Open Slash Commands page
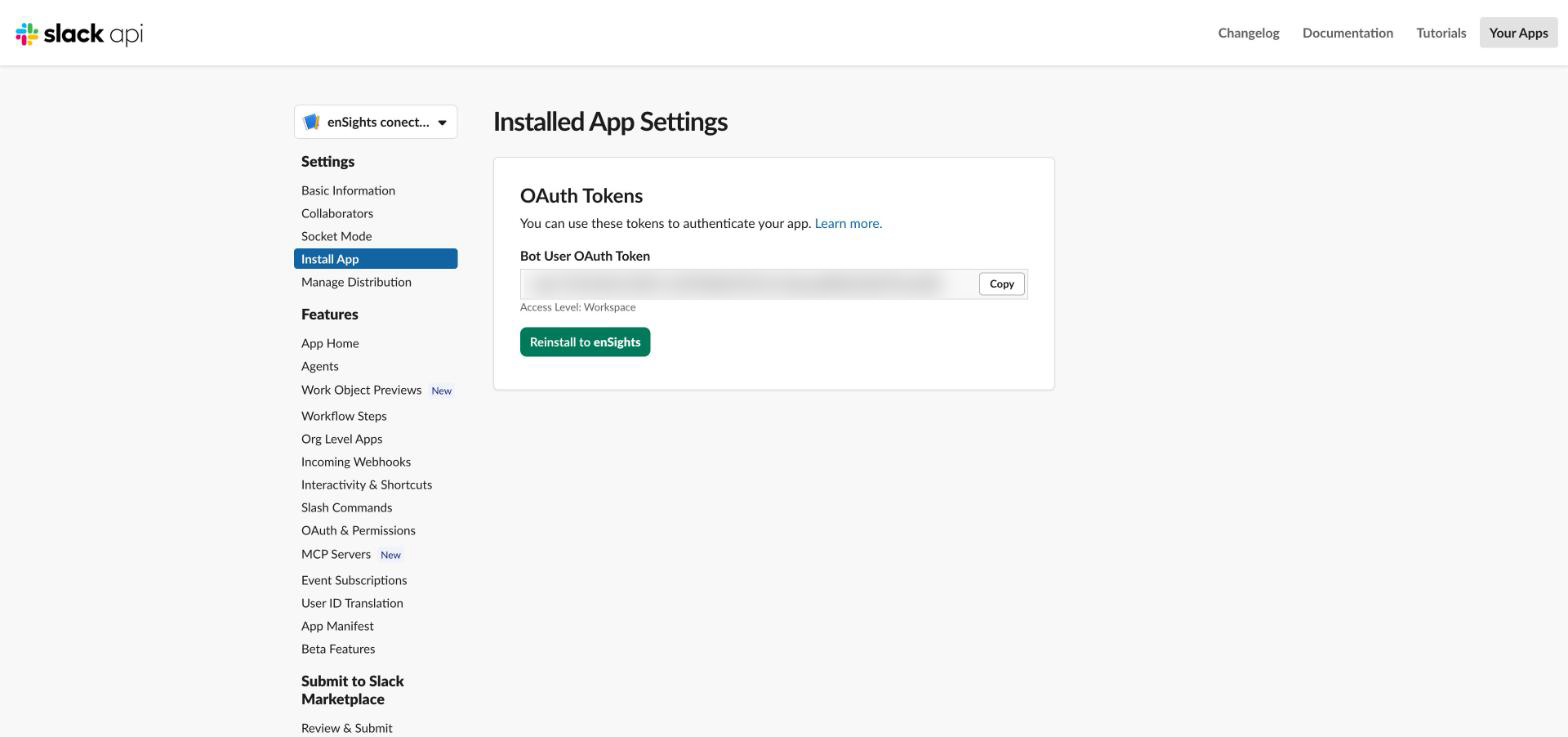This screenshot has width=1568, height=737. (347, 508)
